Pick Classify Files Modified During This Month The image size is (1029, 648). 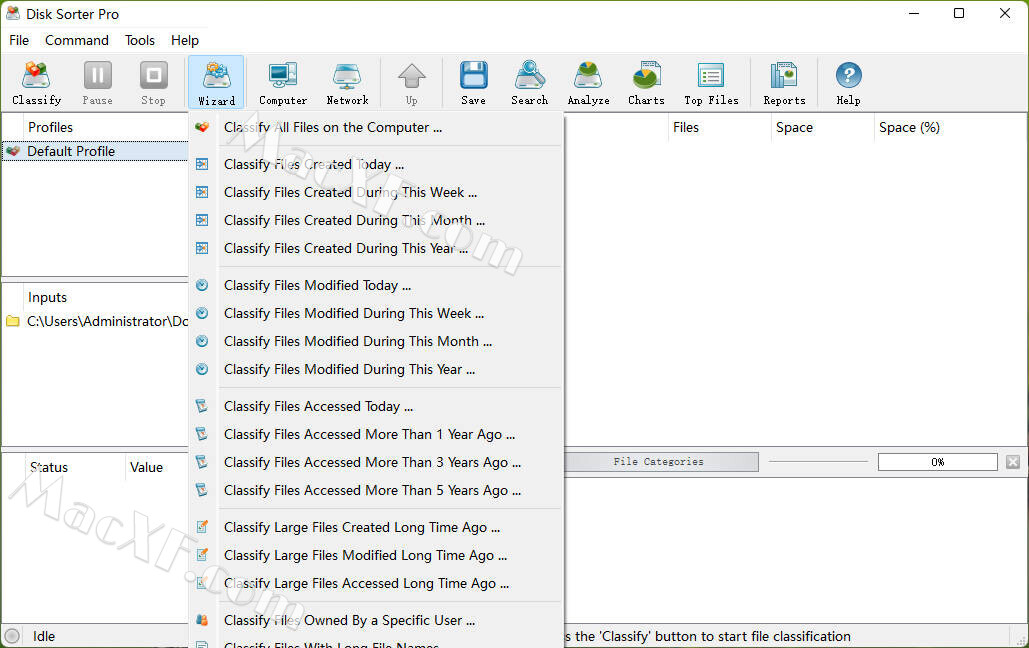[358, 341]
